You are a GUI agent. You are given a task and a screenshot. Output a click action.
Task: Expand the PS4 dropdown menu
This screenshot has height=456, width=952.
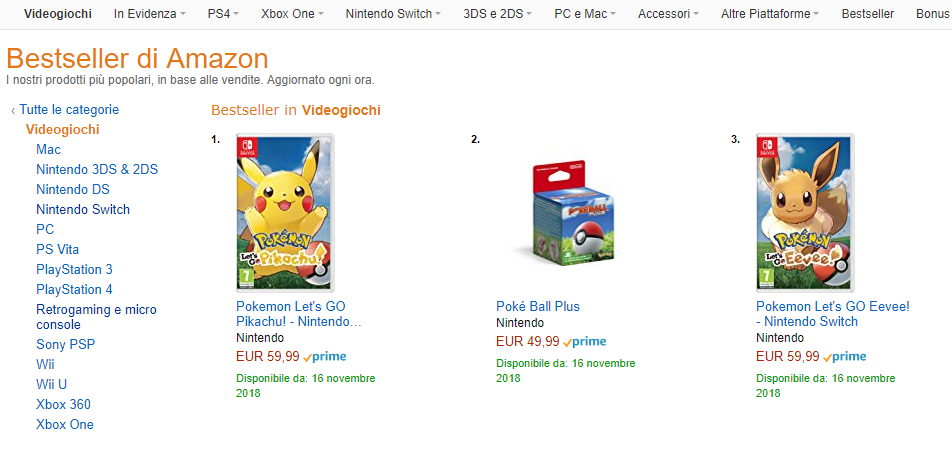tap(224, 14)
